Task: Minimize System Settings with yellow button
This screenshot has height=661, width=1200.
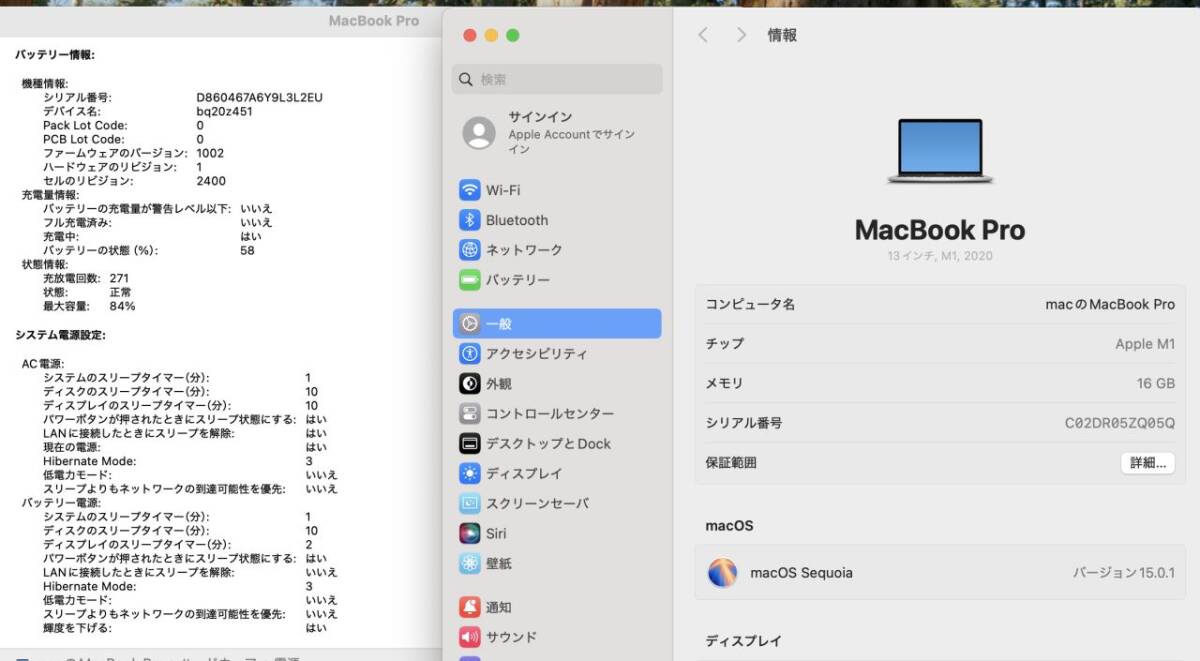Action: tap(491, 35)
